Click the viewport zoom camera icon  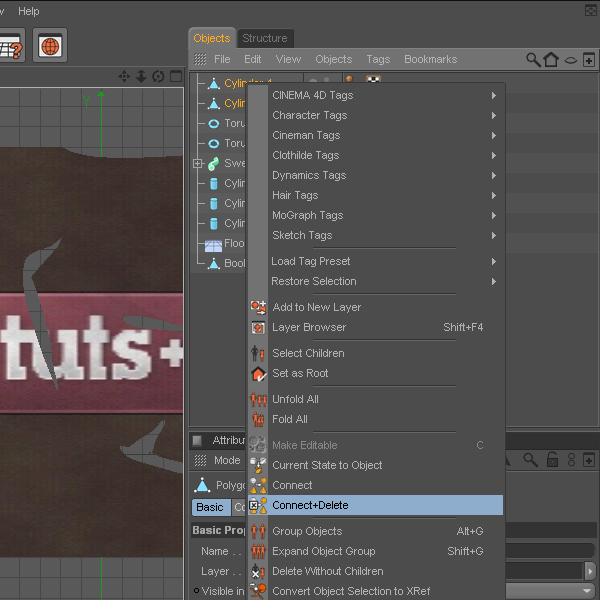[x=141, y=76]
